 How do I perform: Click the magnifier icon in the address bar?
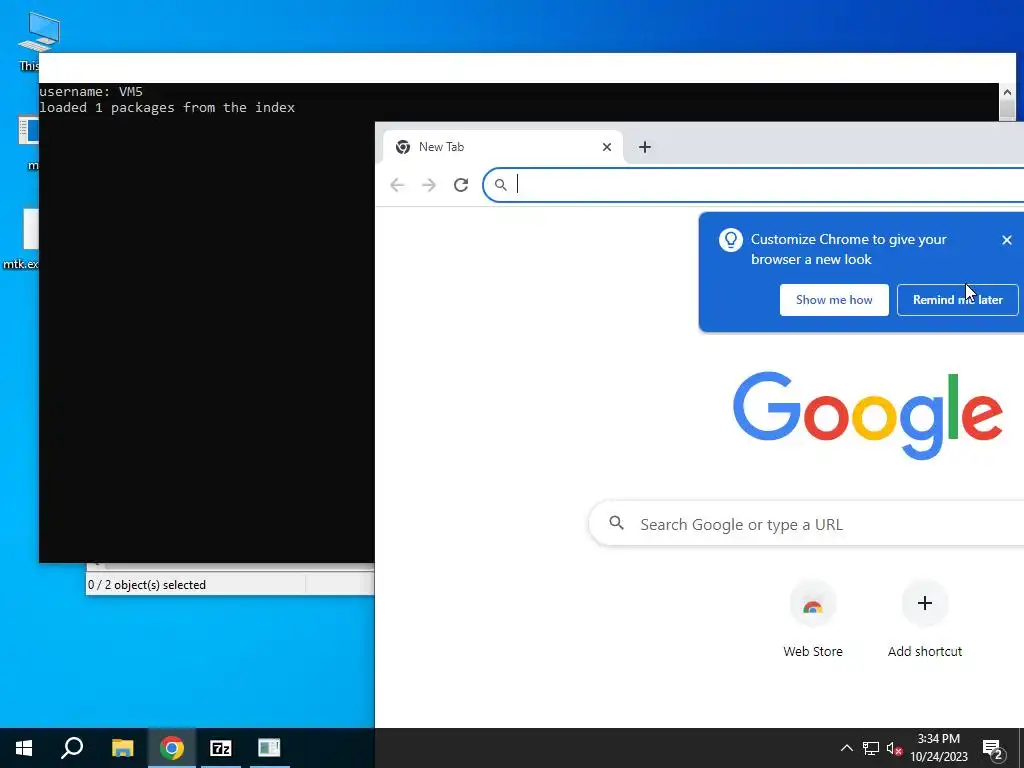(500, 185)
